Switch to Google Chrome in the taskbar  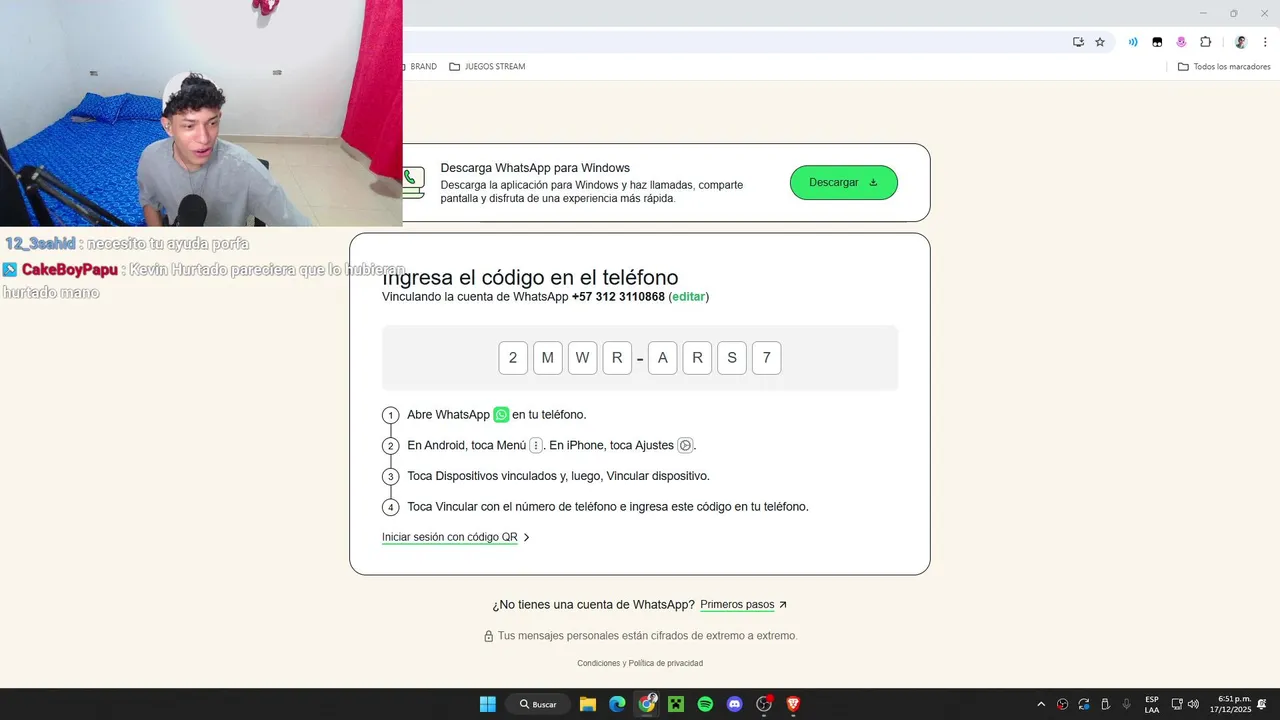(647, 704)
